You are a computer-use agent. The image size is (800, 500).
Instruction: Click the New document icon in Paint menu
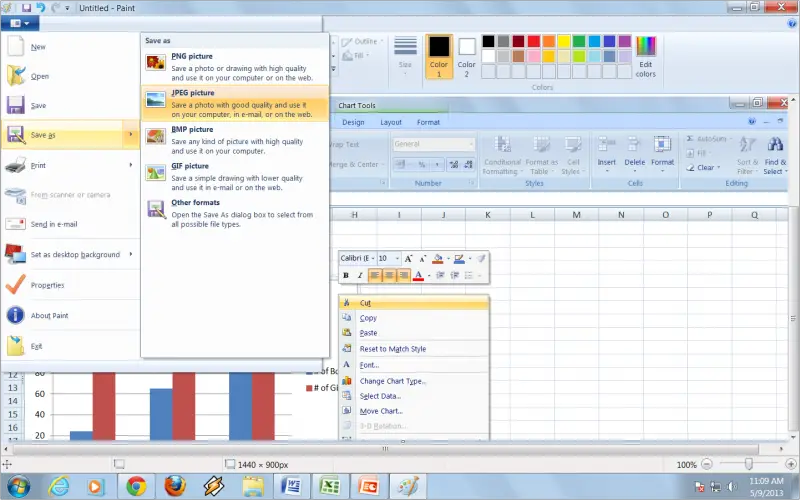(15, 46)
